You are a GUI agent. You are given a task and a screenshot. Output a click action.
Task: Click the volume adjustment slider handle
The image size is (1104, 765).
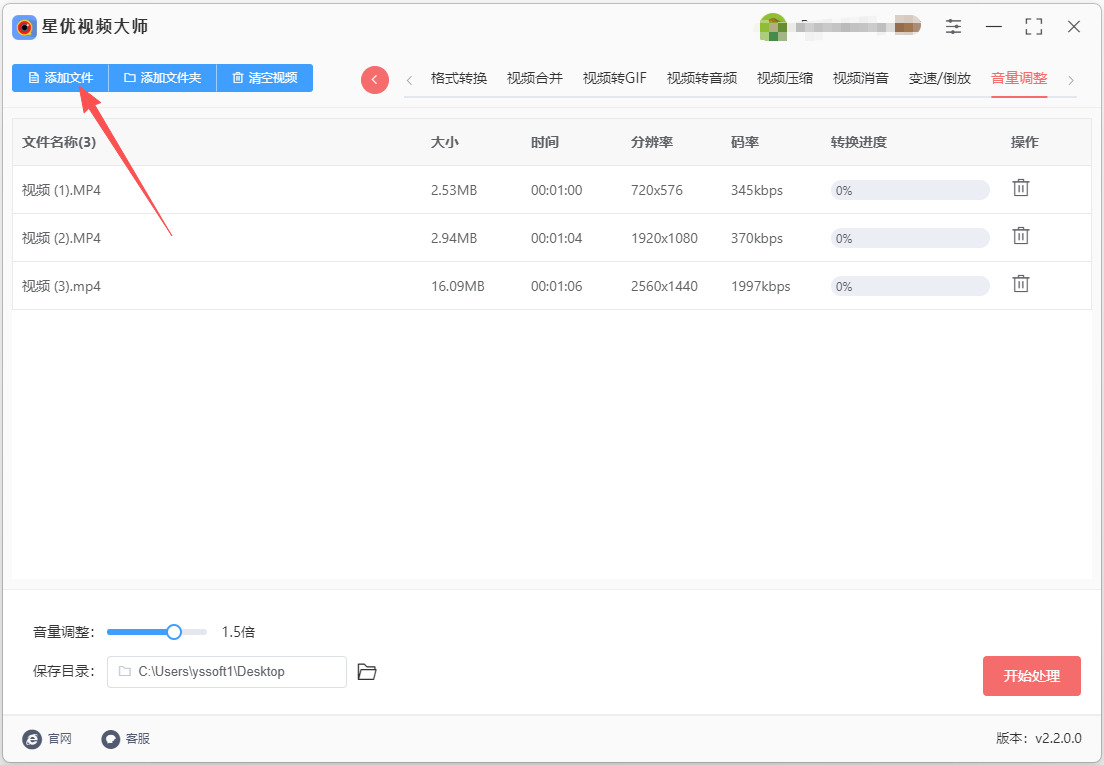[174, 632]
